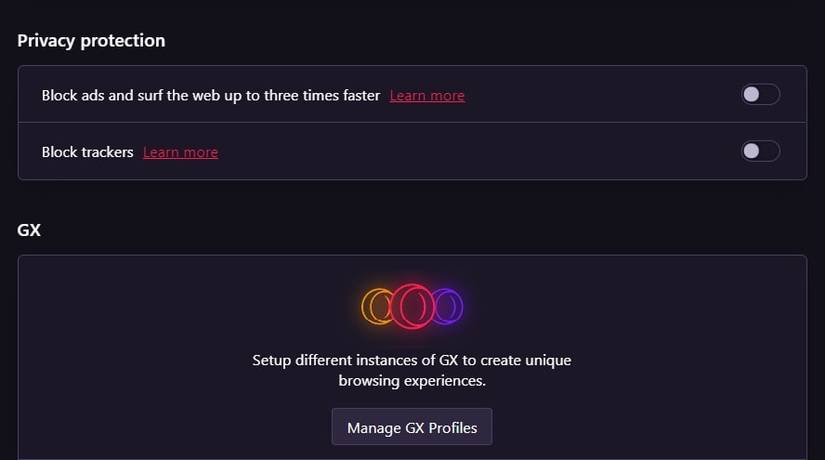The image size is (825, 460).
Task: Click empty space in the Block trackers row
Action: pyautogui.click(x=480, y=152)
